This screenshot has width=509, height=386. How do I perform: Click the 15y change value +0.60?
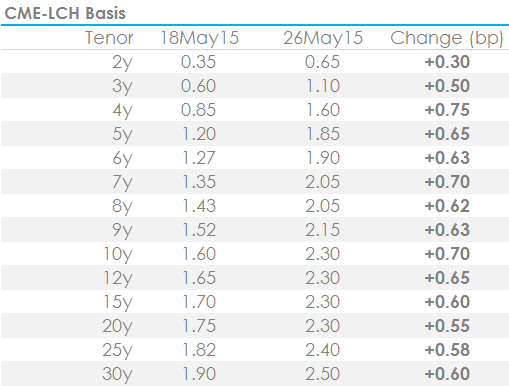(447, 302)
